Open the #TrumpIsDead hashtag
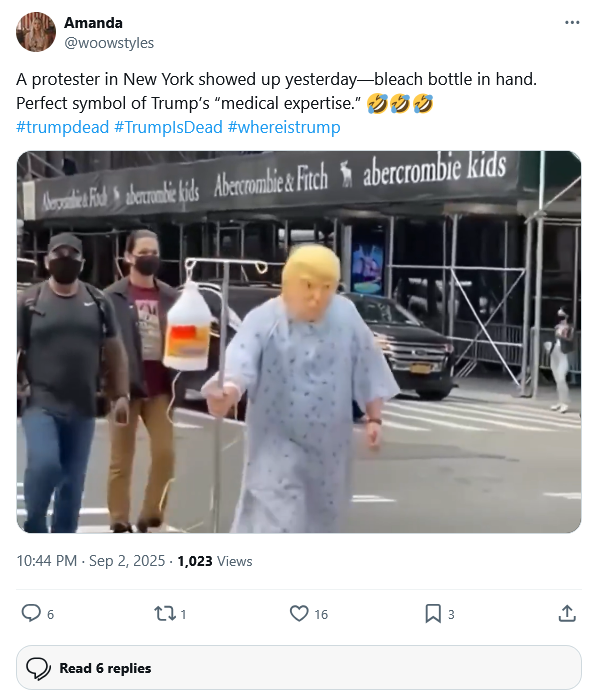 168,127
